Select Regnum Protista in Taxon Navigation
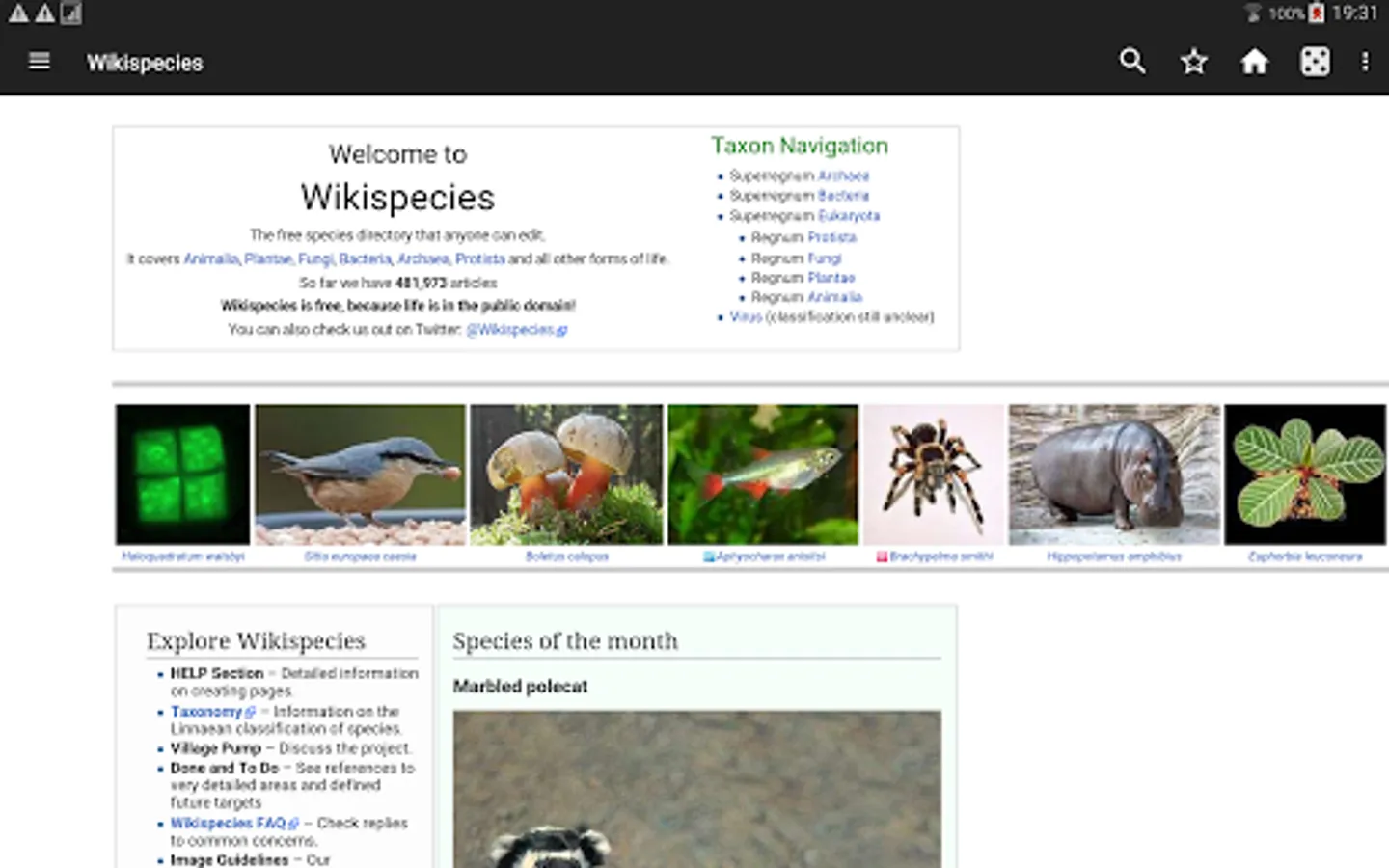 [x=831, y=237]
